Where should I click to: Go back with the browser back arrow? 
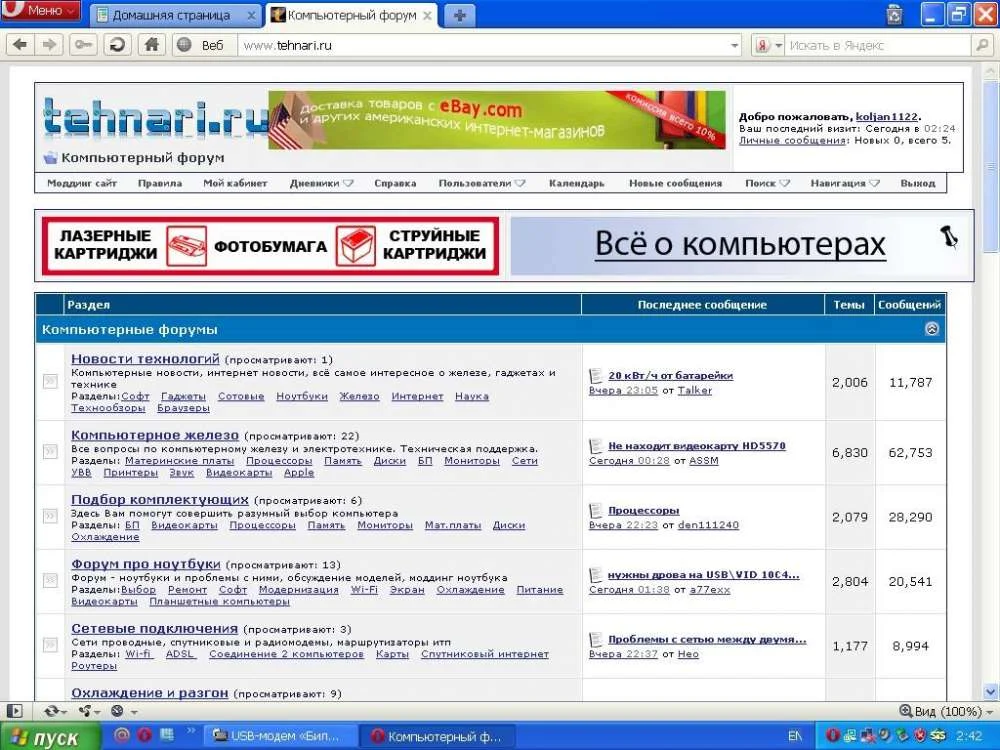point(20,45)
